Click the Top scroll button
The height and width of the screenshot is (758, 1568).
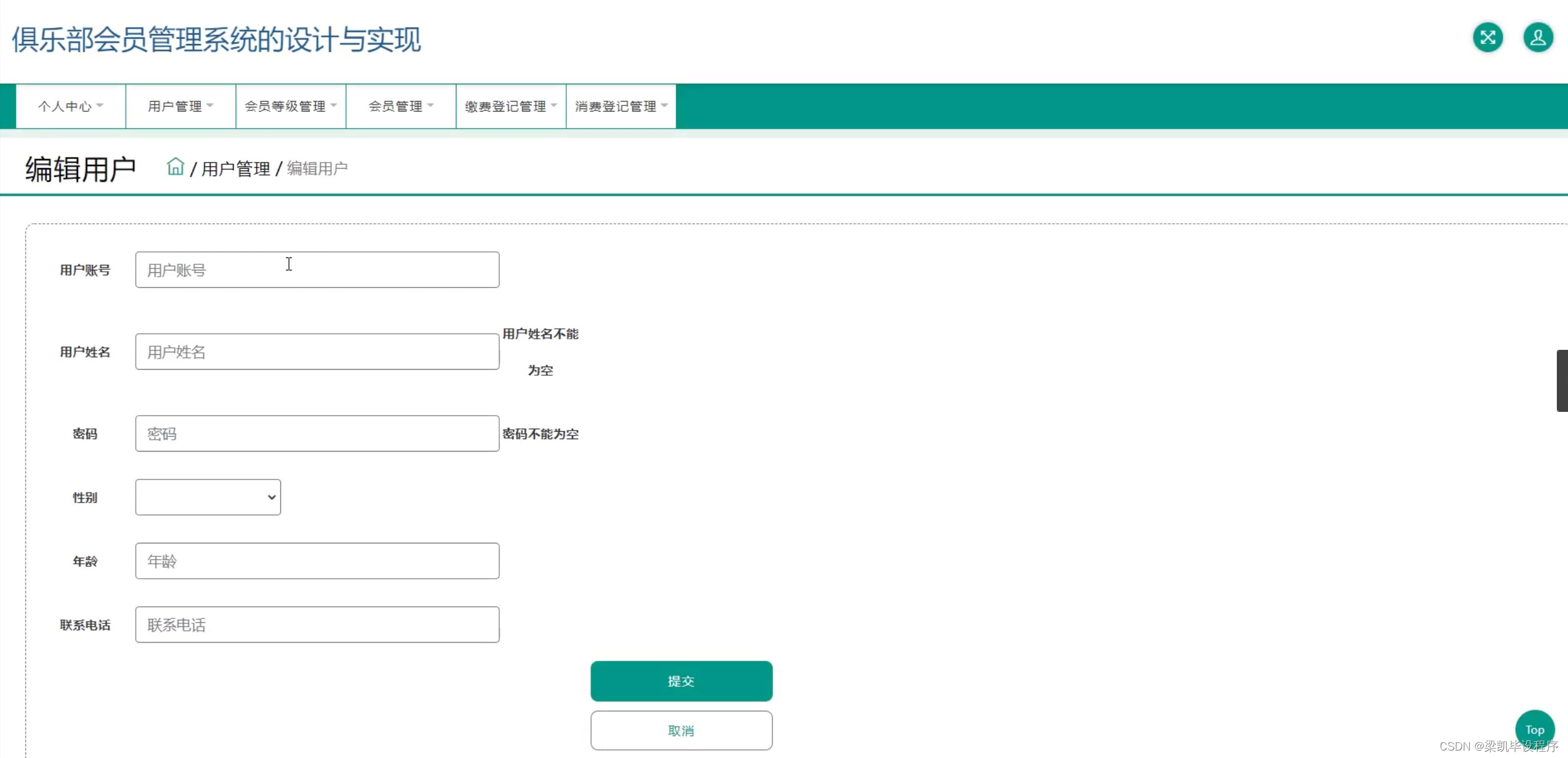(x=1534, y=729)
